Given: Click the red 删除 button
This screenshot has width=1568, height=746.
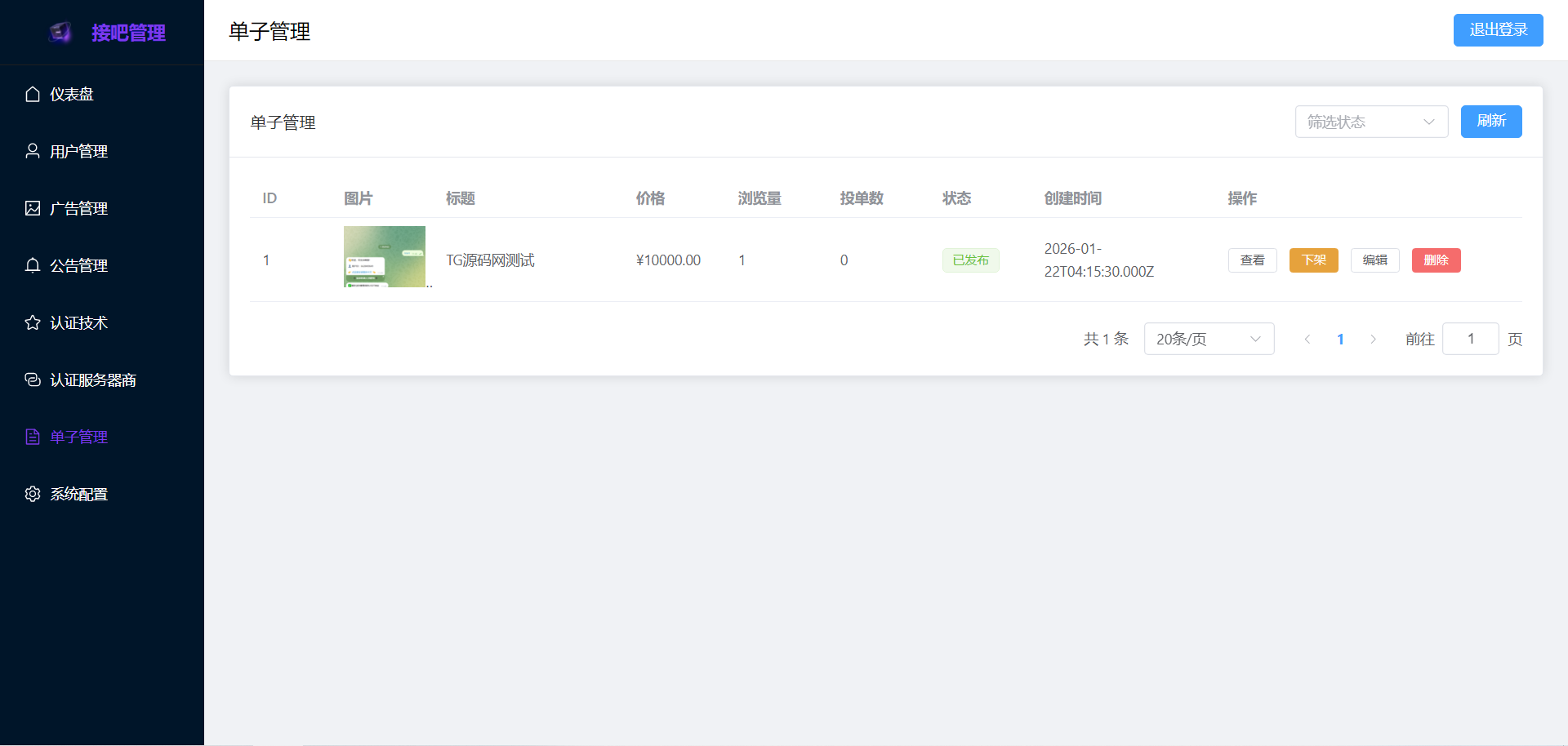Looking at the screenshot, I should pos(1436,260).
